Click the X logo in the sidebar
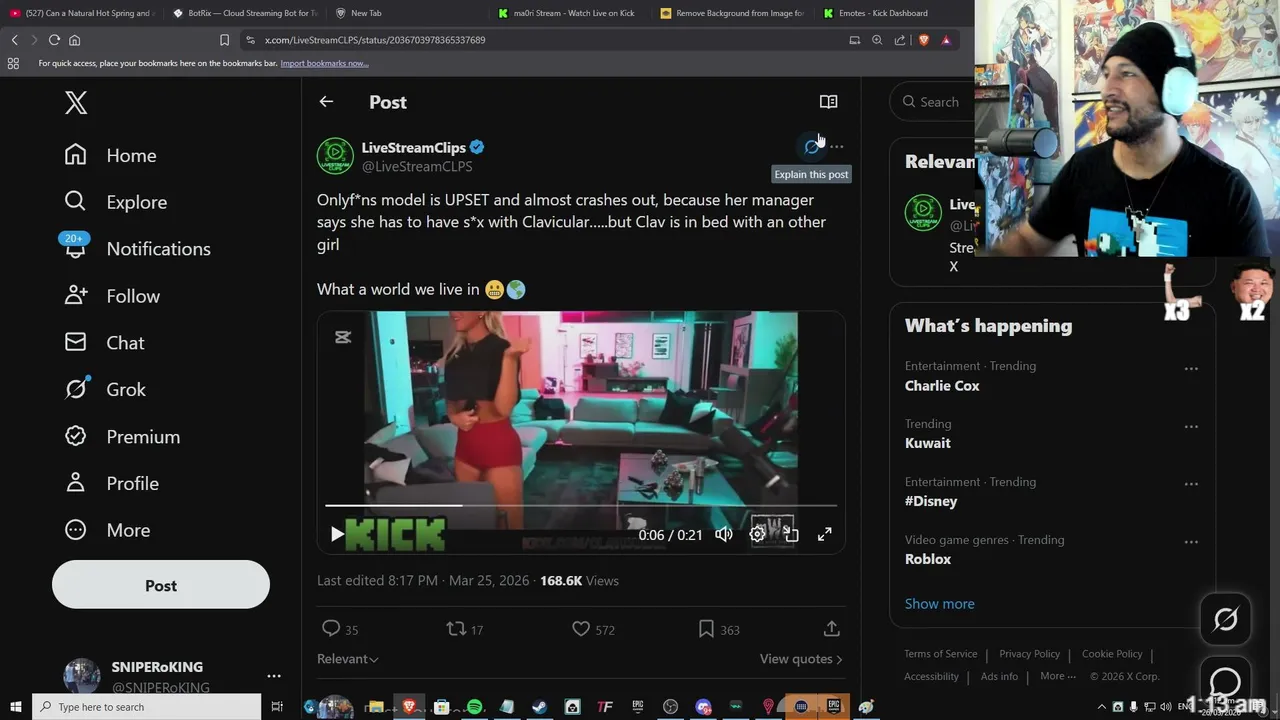The height and width of the screenshot is (720, 1280). [x=76, y=102]
